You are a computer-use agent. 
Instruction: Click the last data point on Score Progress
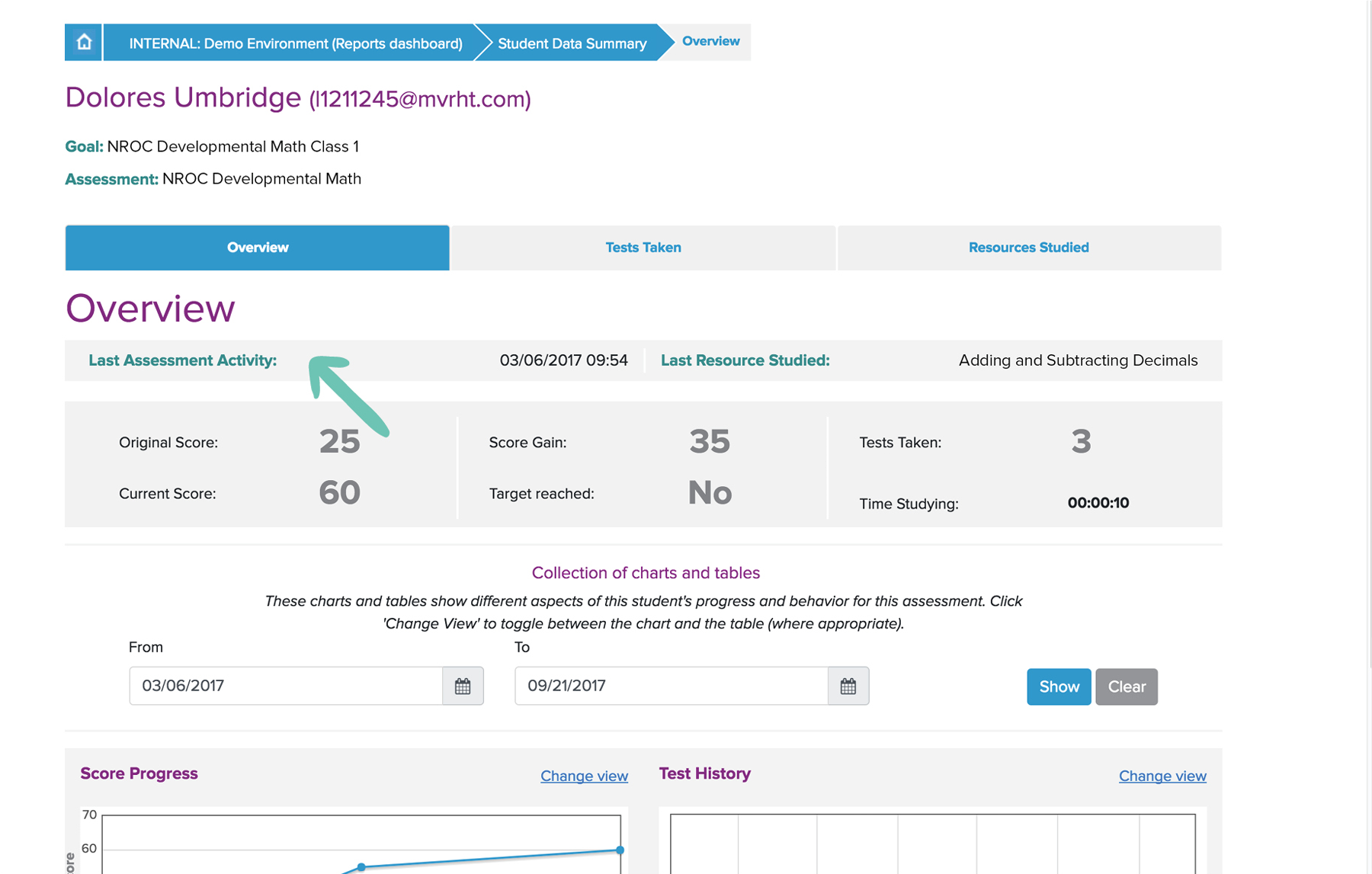[x=620, y=850]
